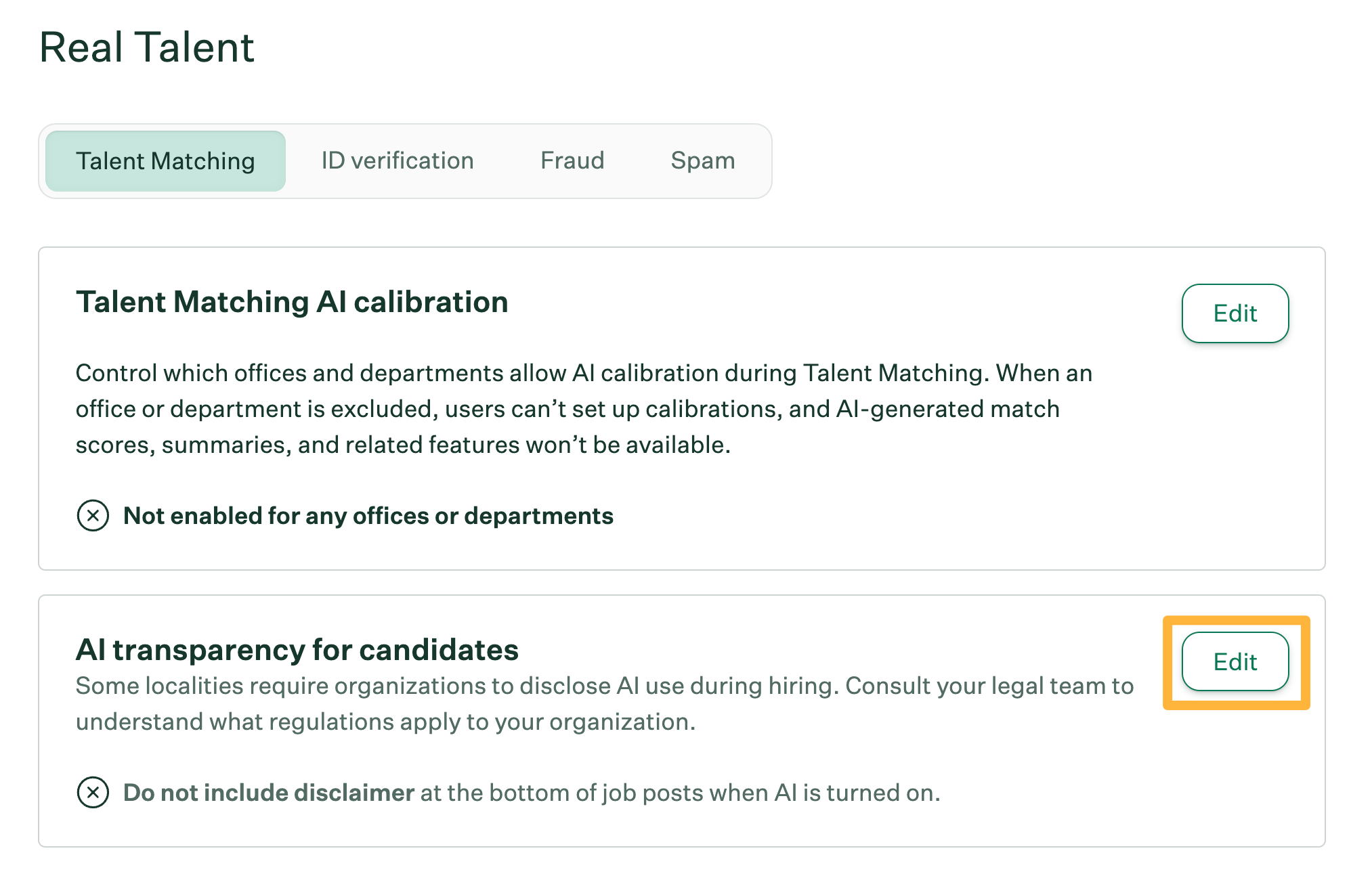This screenshot has height=876, width=1372.
Task: Click the tab bar container area
Action: point(405,160)
